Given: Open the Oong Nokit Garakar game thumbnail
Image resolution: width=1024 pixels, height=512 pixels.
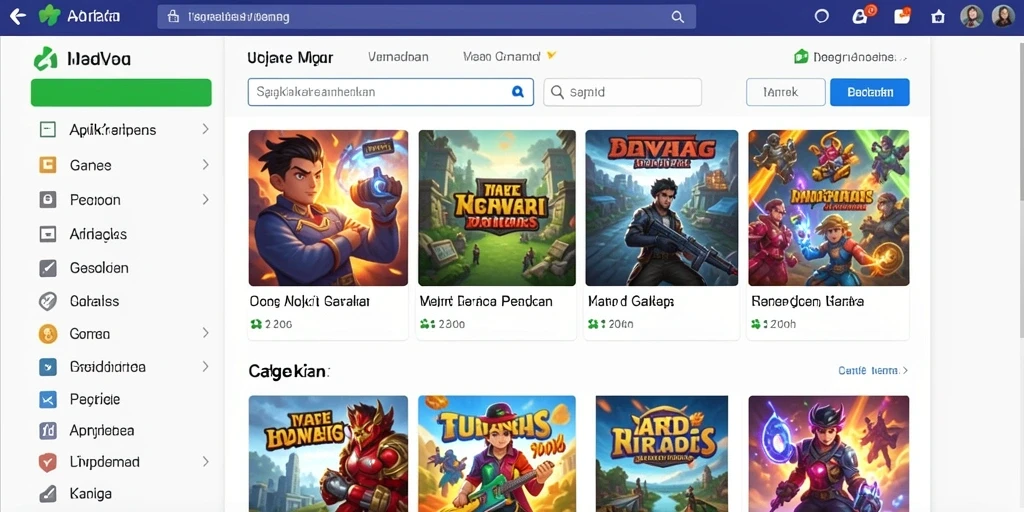Looking at the screenshot, I should [x=328, y=208].
